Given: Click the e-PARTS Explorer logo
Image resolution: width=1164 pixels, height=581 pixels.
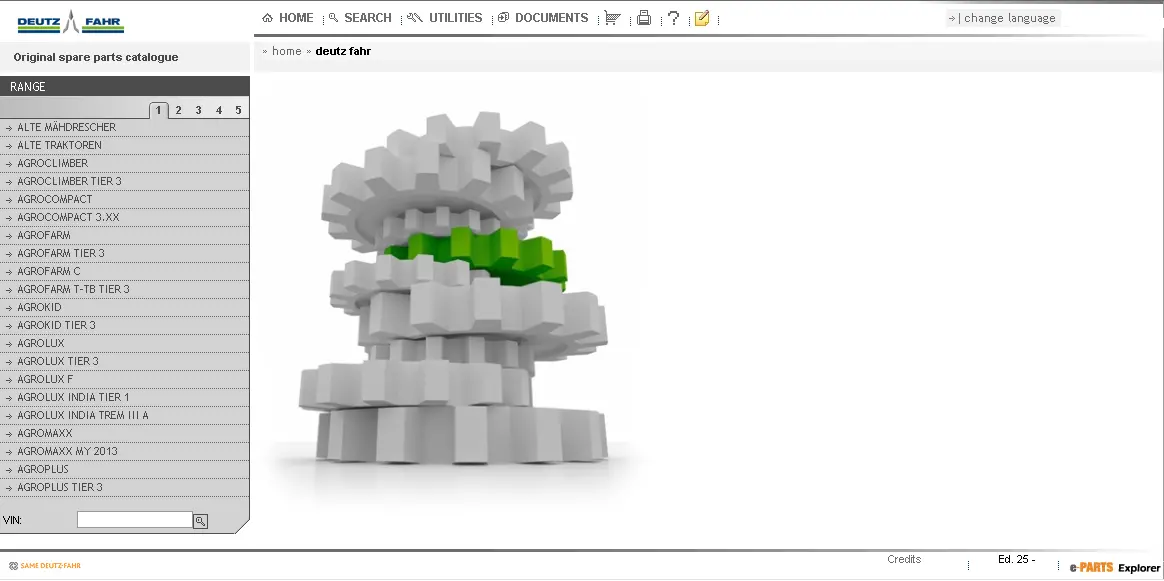Looking at the screenshot, I should coord(1114,568).
